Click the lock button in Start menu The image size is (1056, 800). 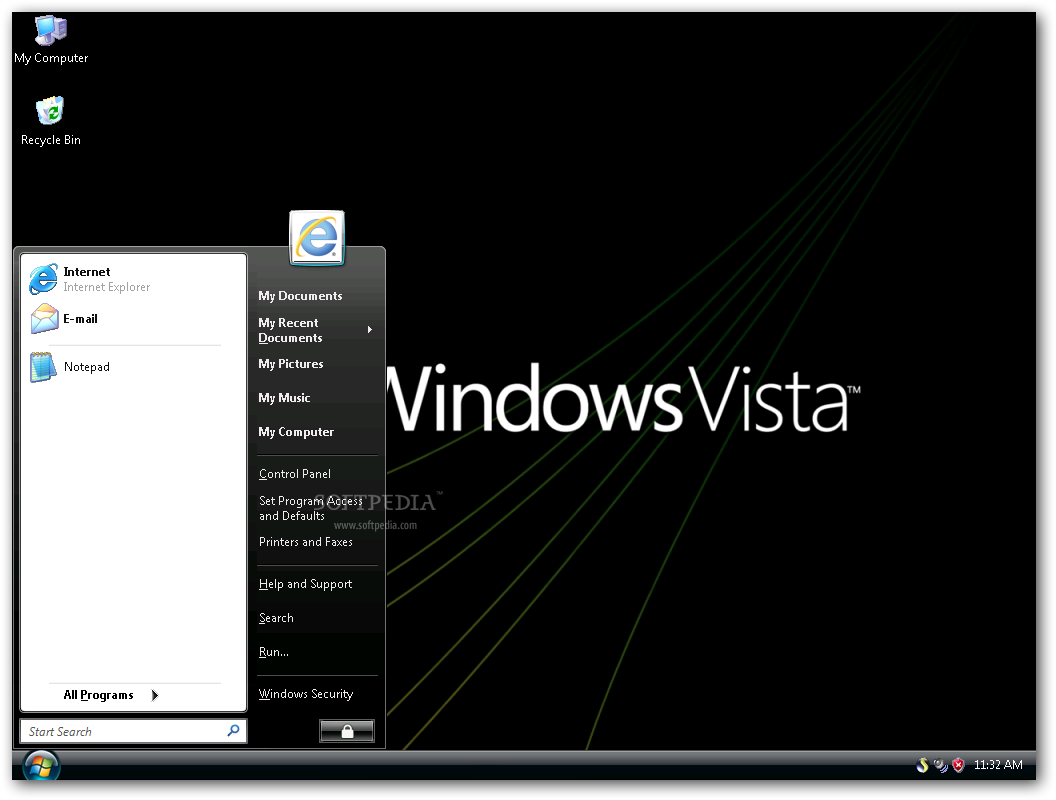347,731
